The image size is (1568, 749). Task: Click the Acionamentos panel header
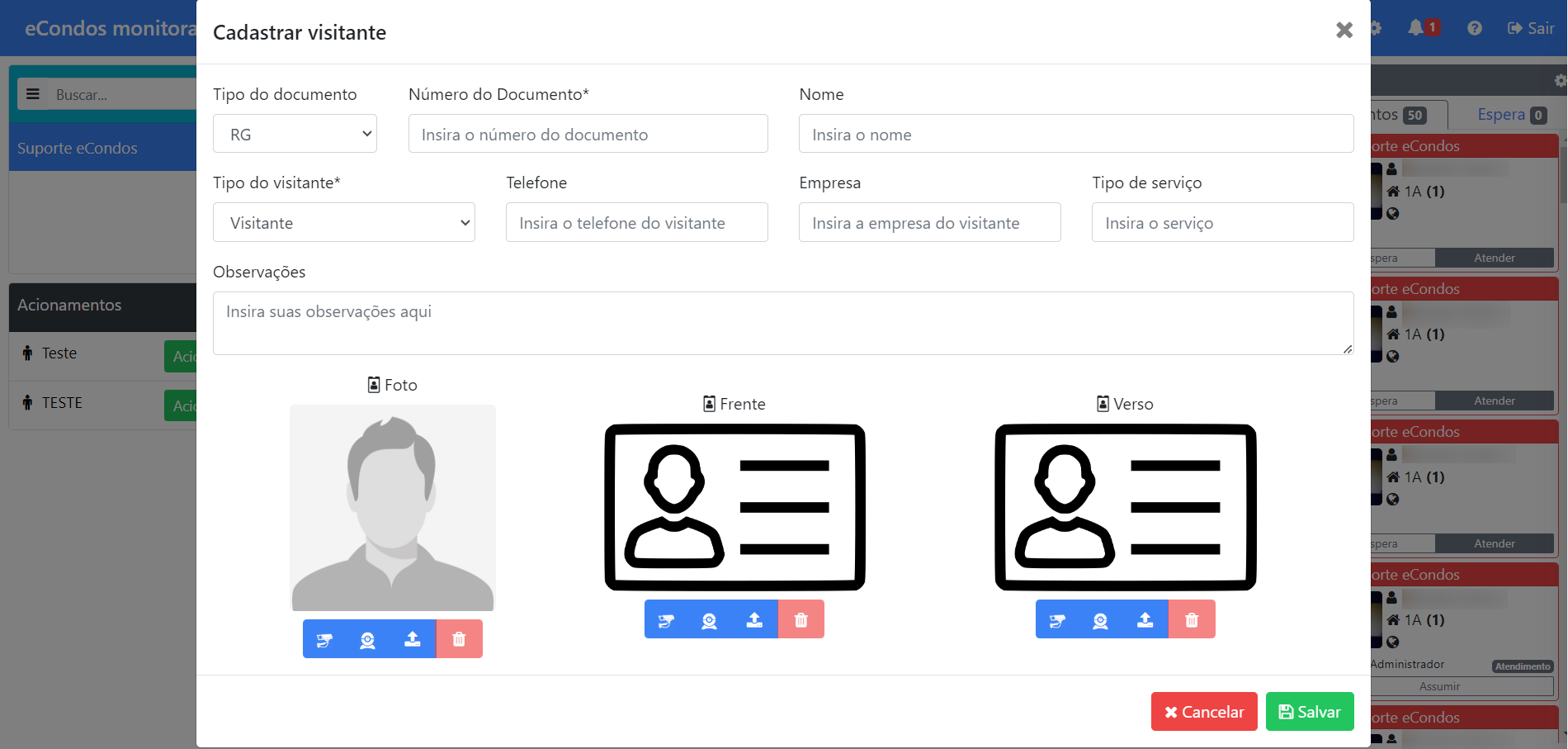[102, 306]
